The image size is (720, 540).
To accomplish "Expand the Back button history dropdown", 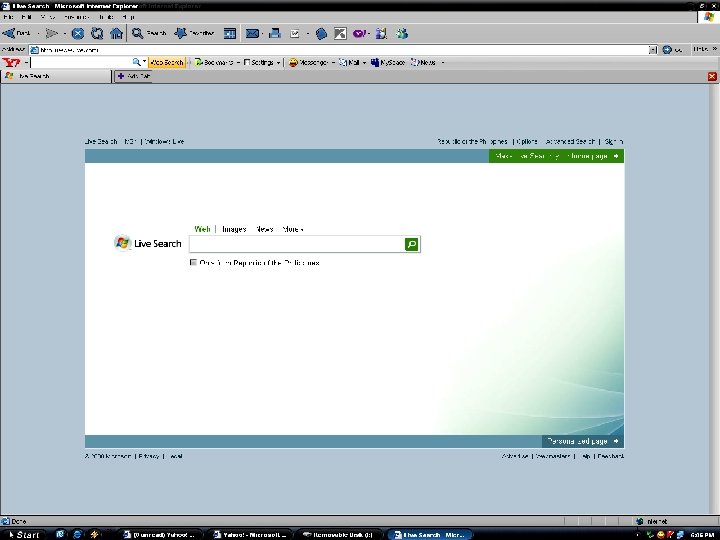I will (x=38, y=33).
